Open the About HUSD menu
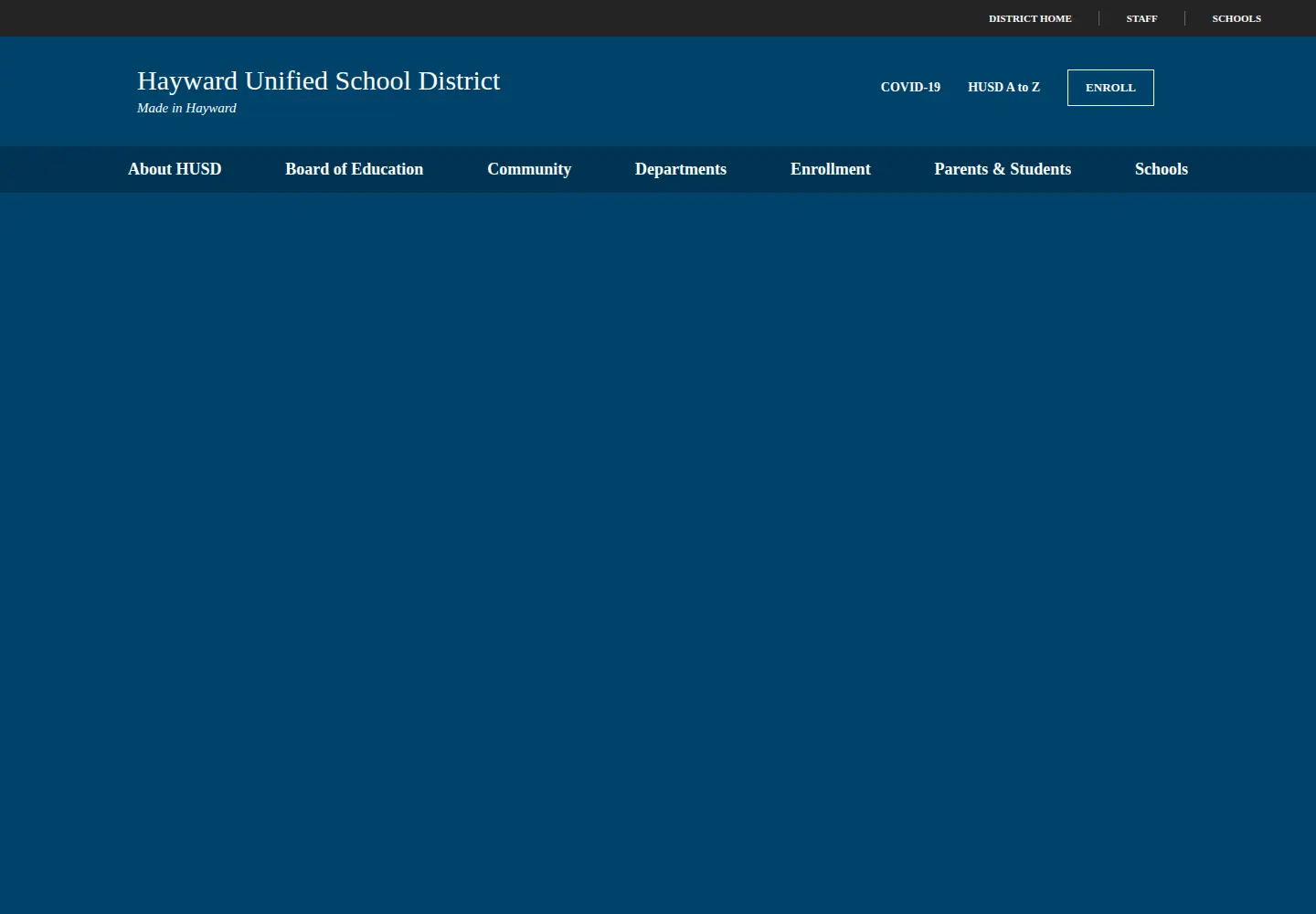 pyautogui.click(x=175, y=169)
